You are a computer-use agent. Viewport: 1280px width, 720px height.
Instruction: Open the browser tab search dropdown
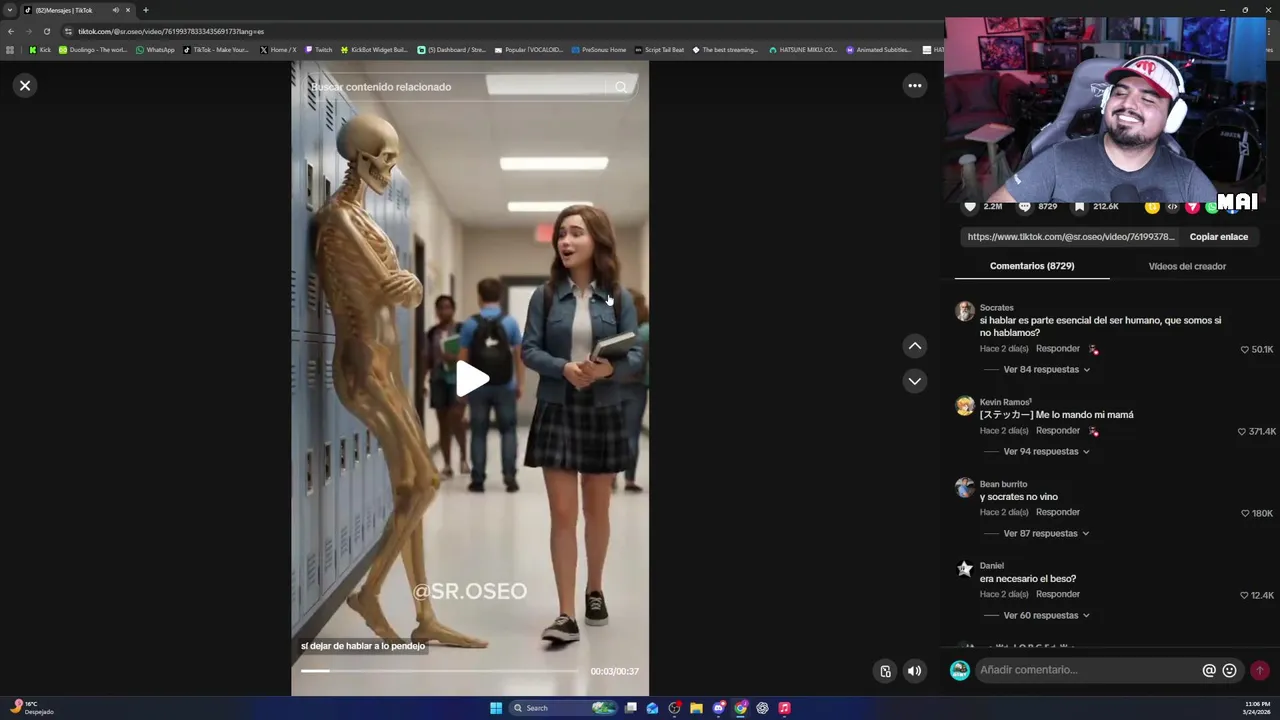click(x=10, y=10)
